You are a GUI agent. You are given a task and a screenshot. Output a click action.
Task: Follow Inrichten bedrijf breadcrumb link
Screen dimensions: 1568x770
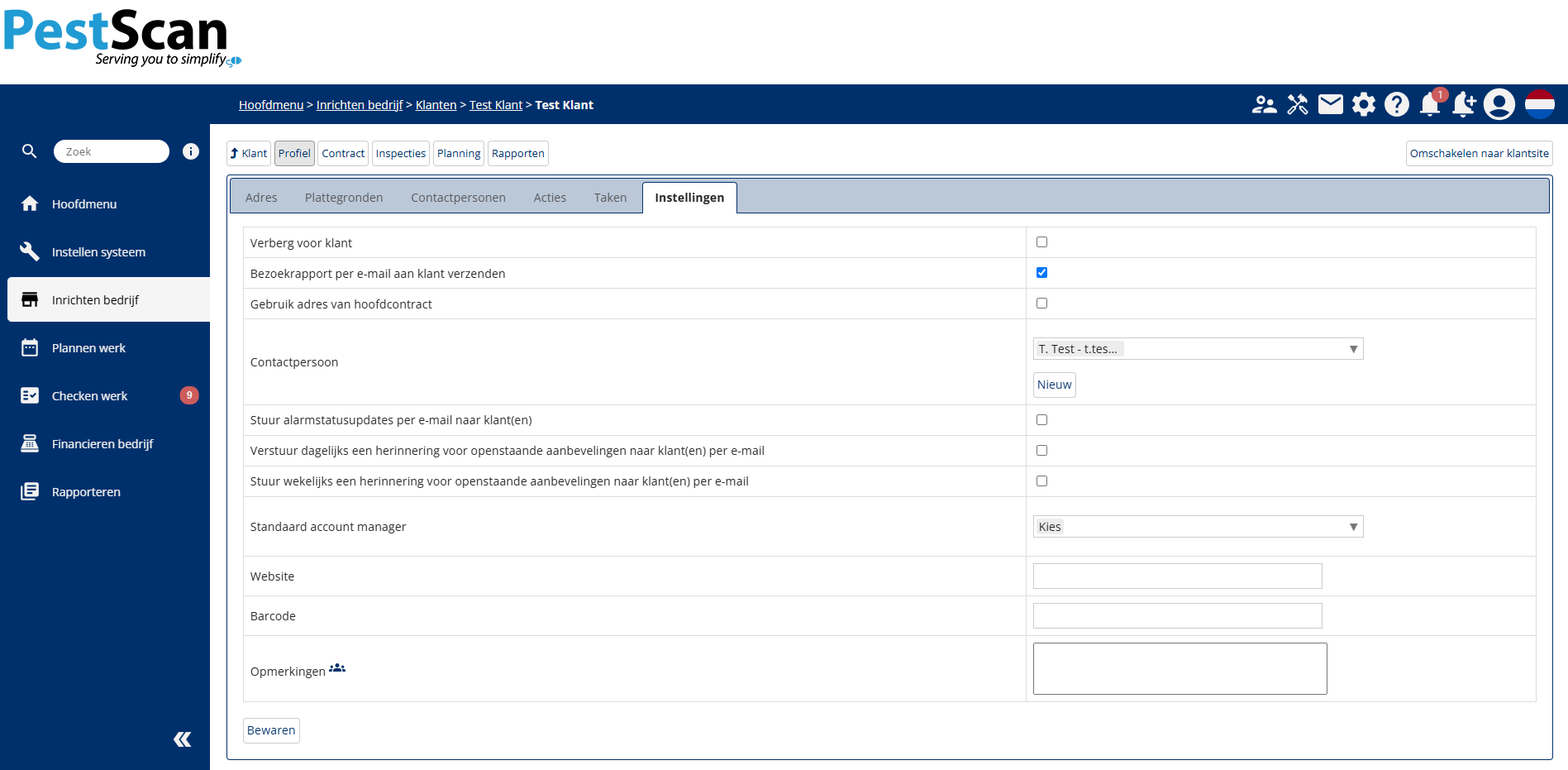(360, 105)
